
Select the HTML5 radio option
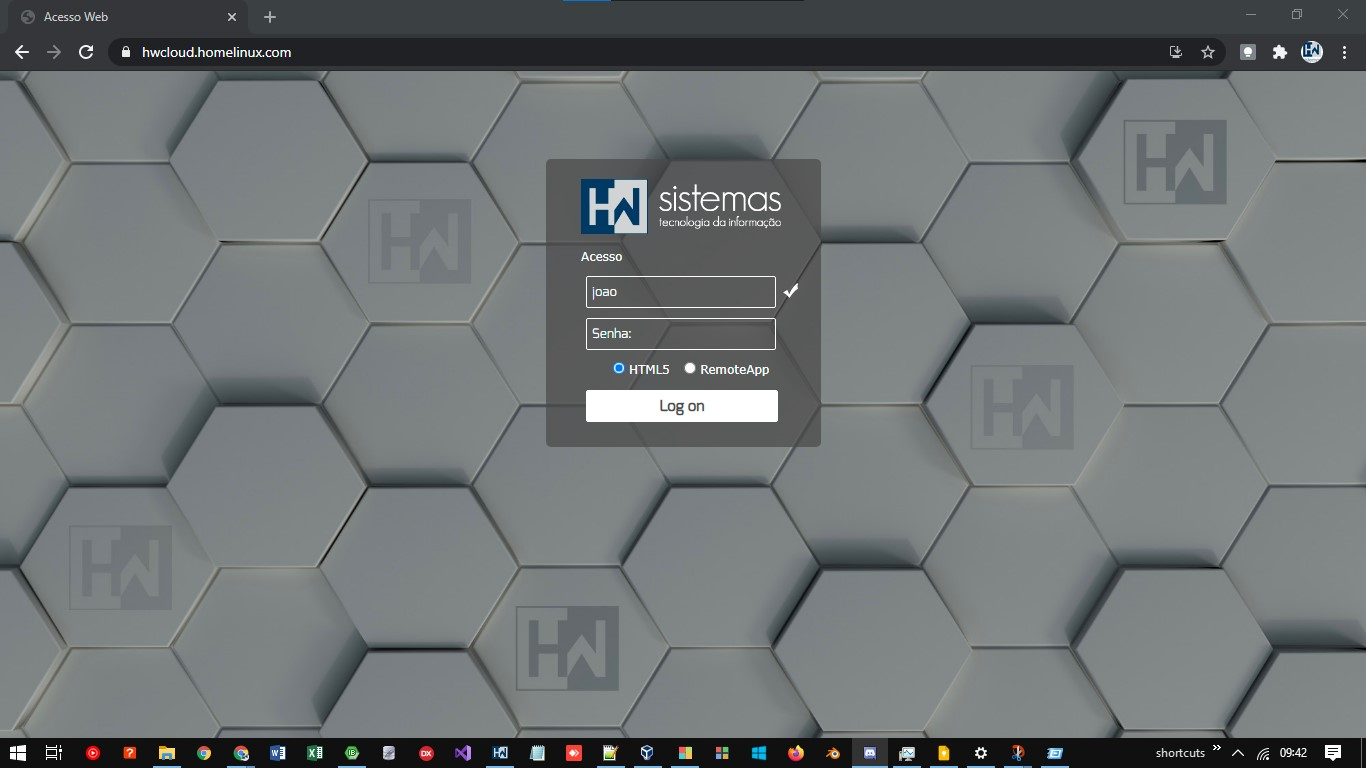pos(619,369)
